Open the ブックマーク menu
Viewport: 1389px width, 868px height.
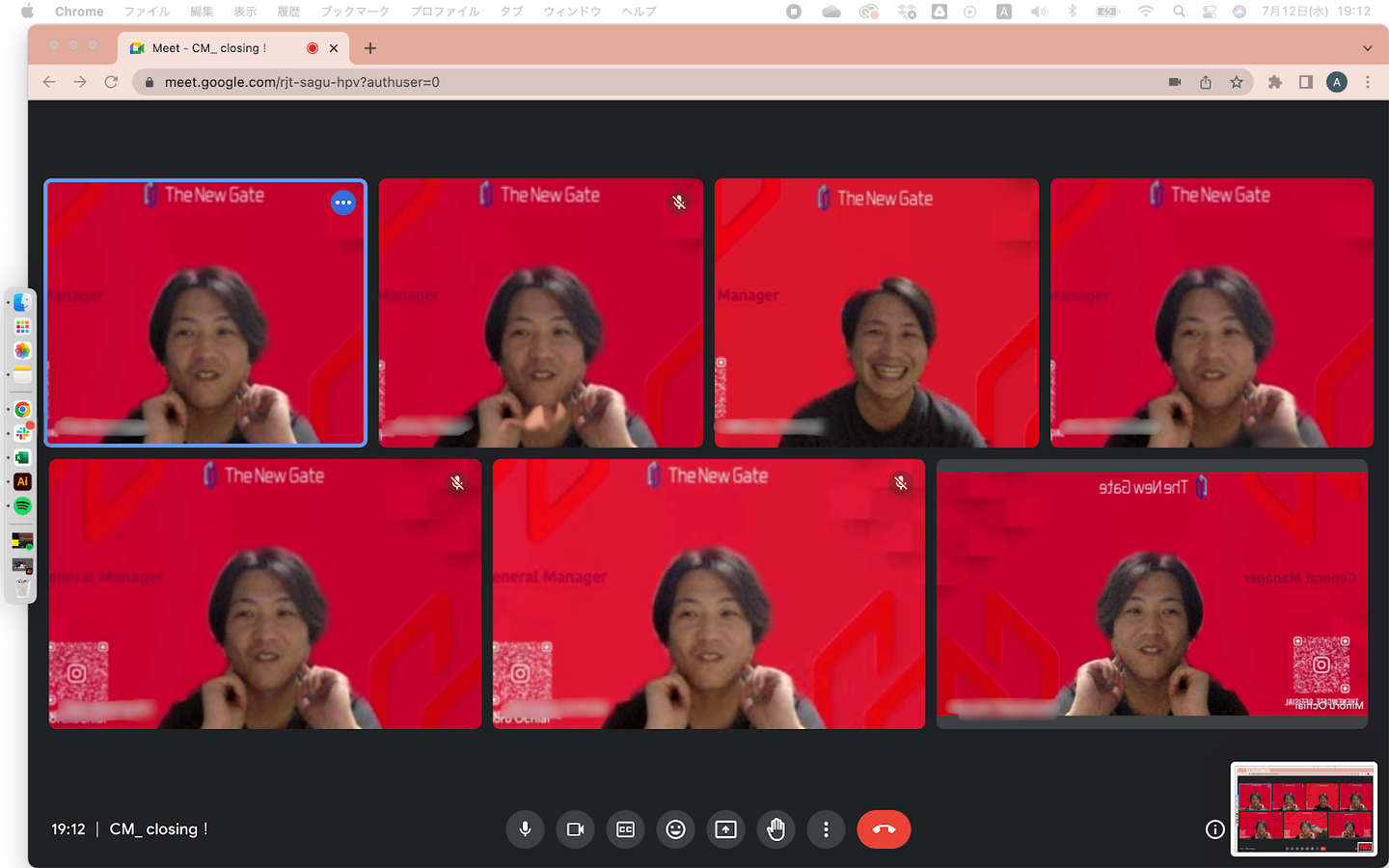tap(355, 12)
